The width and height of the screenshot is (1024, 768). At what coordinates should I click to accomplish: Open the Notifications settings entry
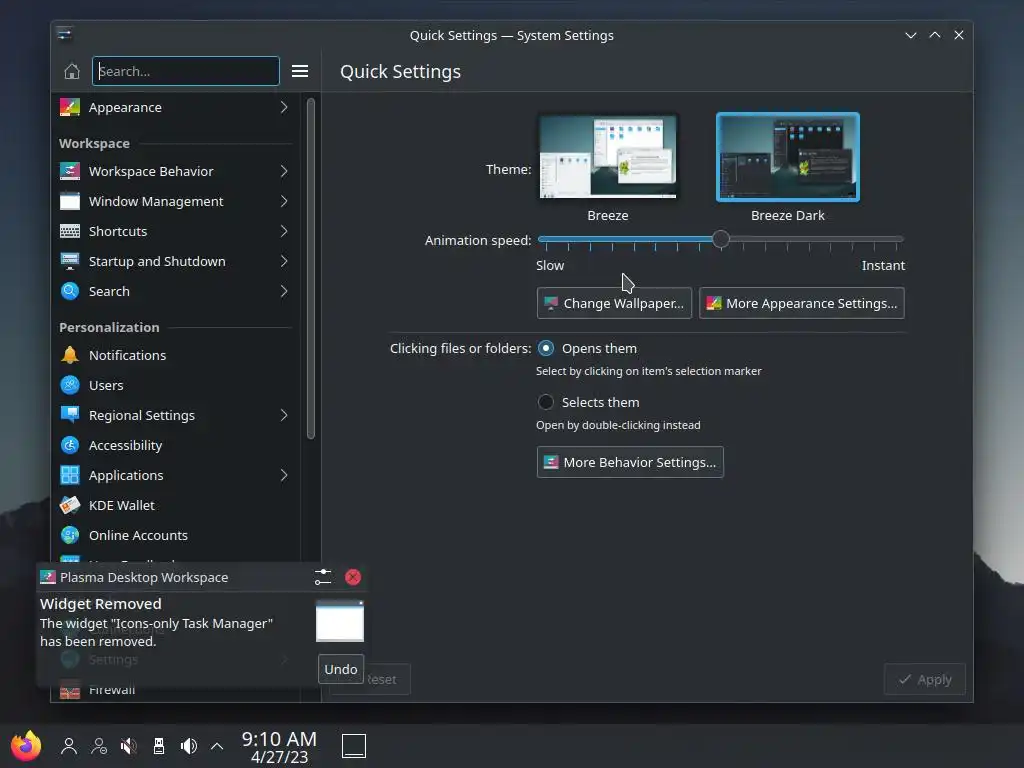pos(176,355)
